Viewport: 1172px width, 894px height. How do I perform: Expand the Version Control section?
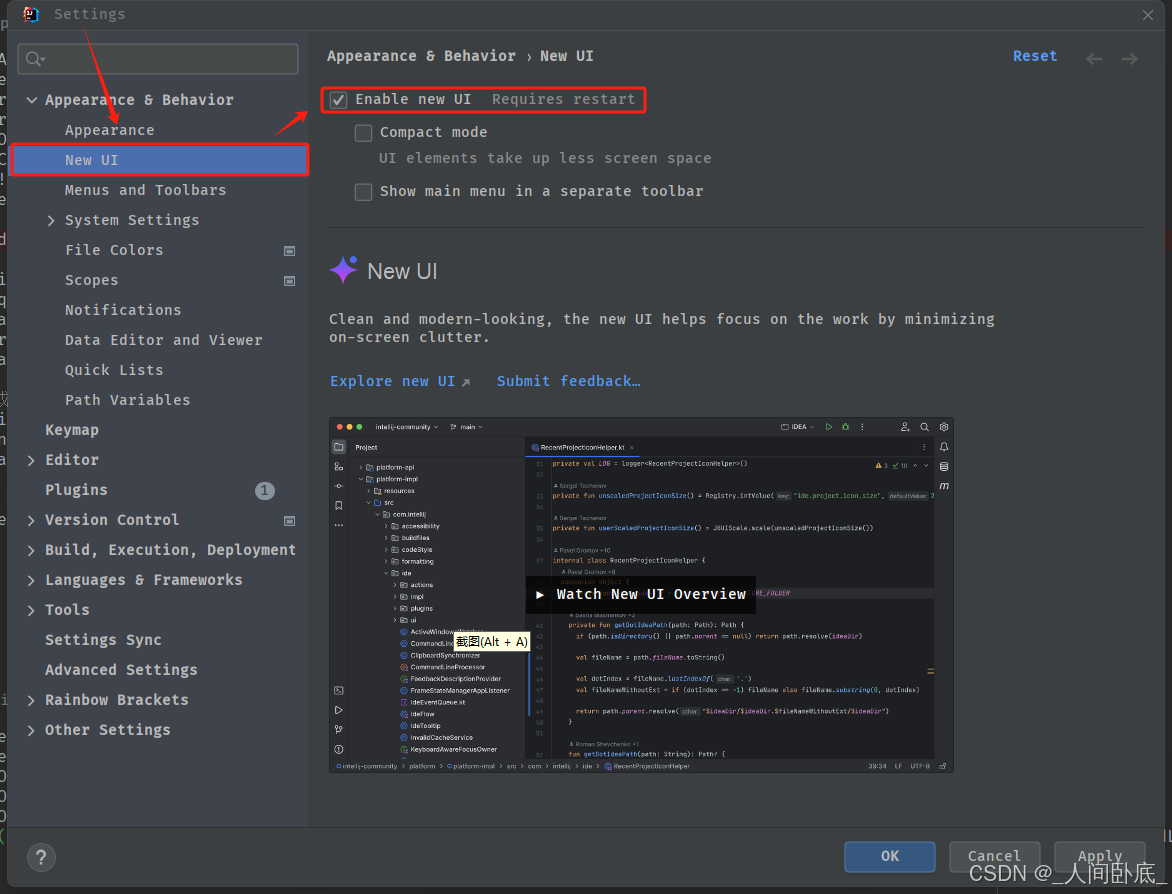pyautogui.click(x=31, y=520)
